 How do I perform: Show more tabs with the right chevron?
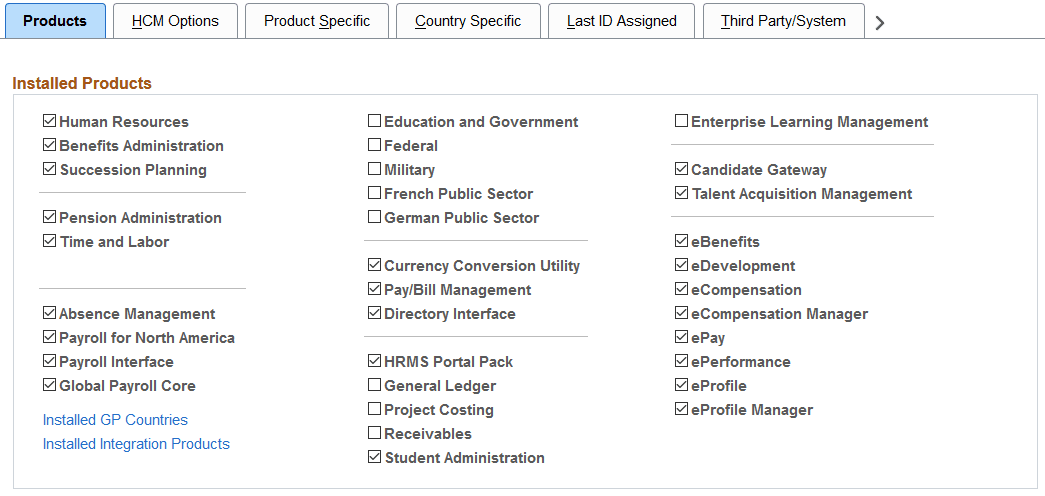pos(880,23)
